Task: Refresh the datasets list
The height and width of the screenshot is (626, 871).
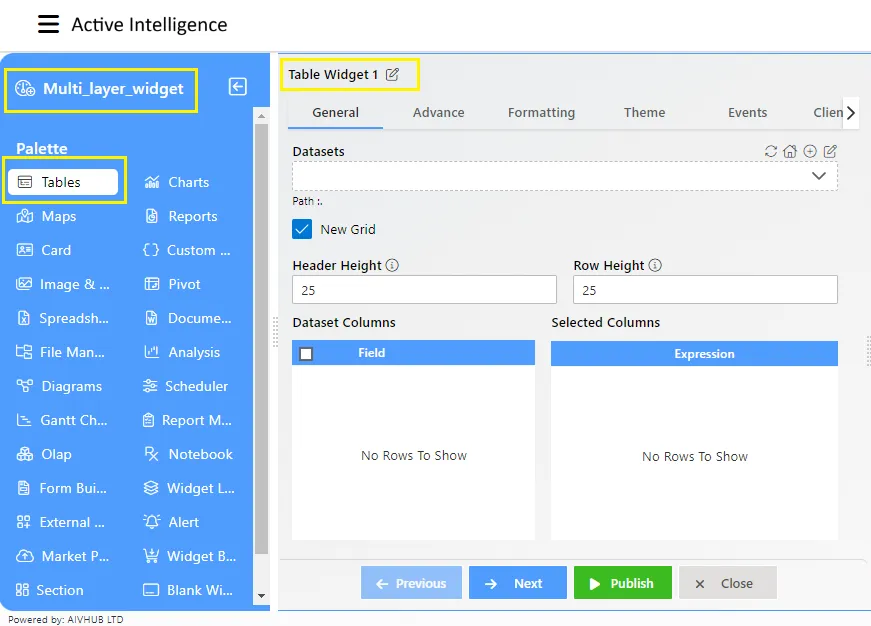Action: tap(770, 151)
